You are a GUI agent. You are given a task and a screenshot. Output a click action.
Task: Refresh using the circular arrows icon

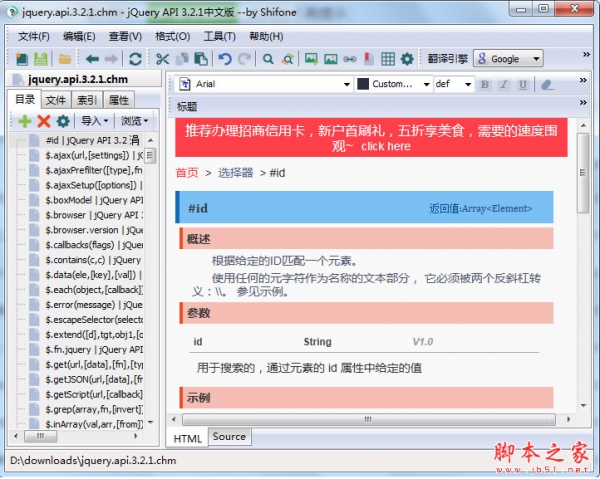coord(135,59)
